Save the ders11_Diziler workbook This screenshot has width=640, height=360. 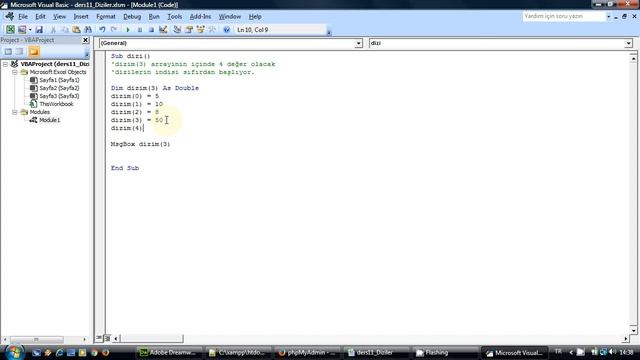point(39,29)
